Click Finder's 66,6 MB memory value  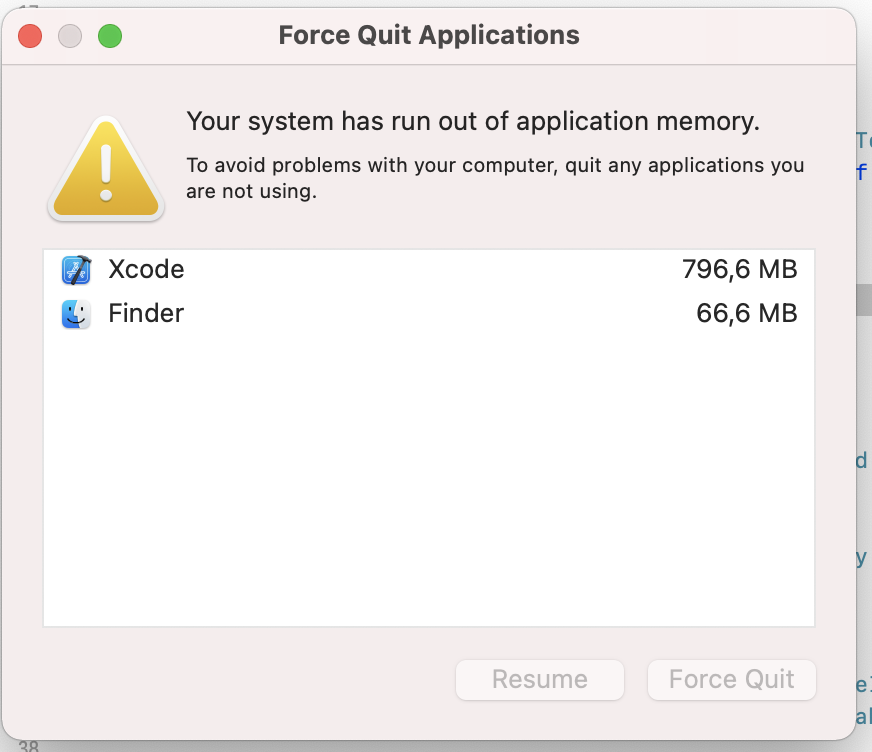pyautogui.click(x=746, y=314)
